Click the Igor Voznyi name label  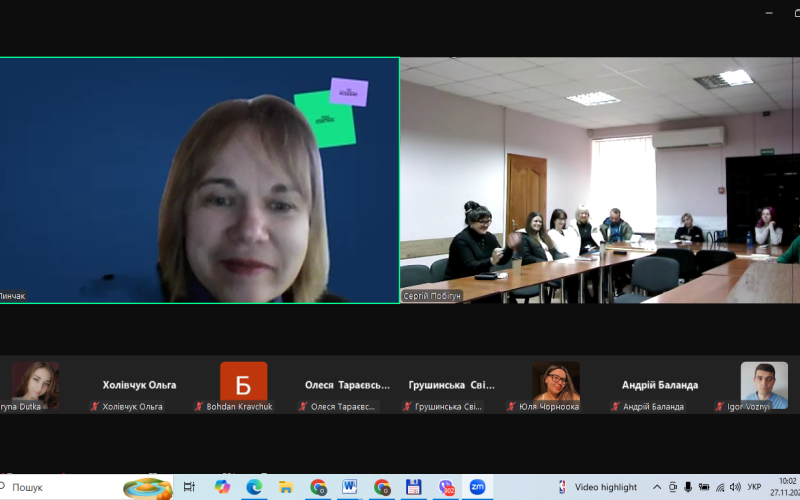point(748,407)
